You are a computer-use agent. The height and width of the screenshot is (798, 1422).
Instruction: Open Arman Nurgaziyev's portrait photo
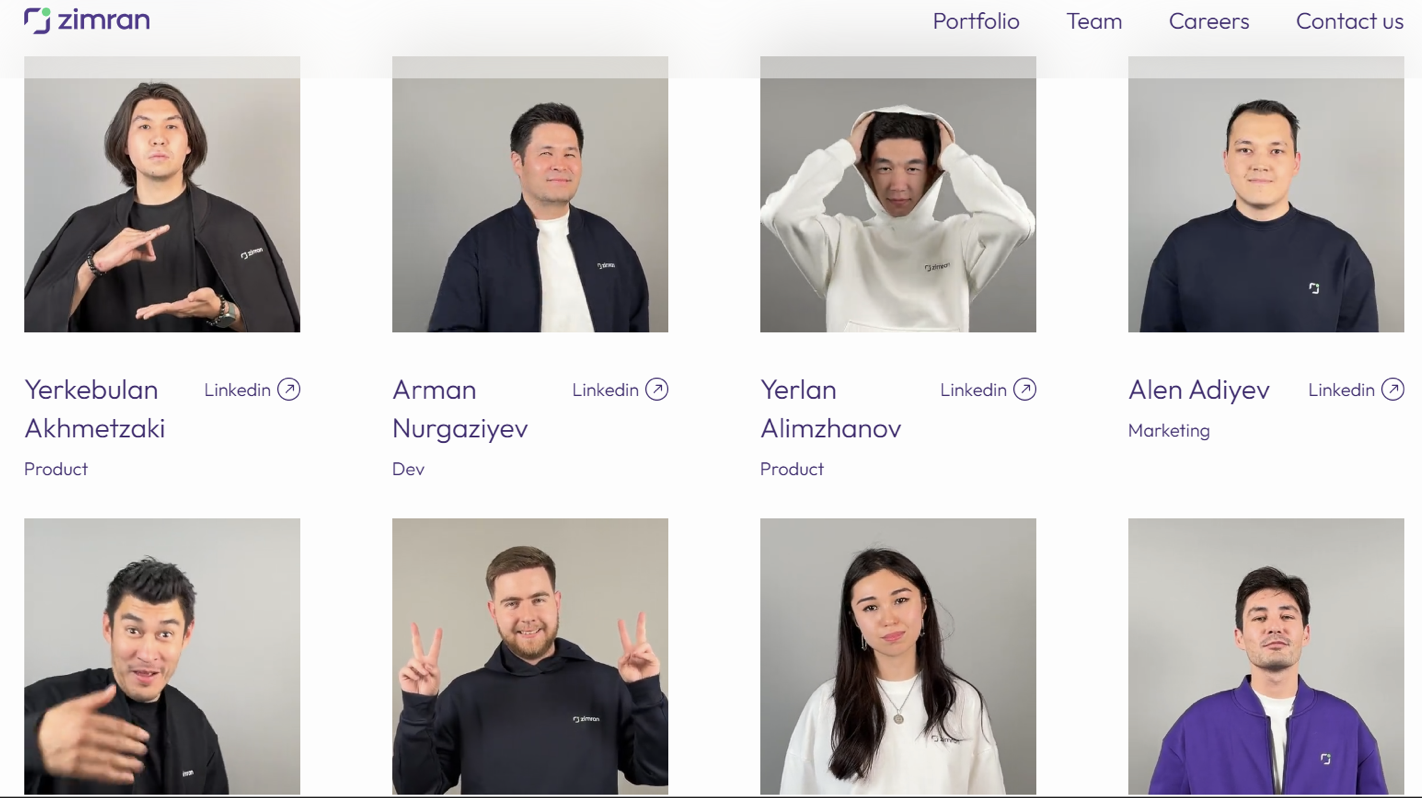click(x=530, y=194)
